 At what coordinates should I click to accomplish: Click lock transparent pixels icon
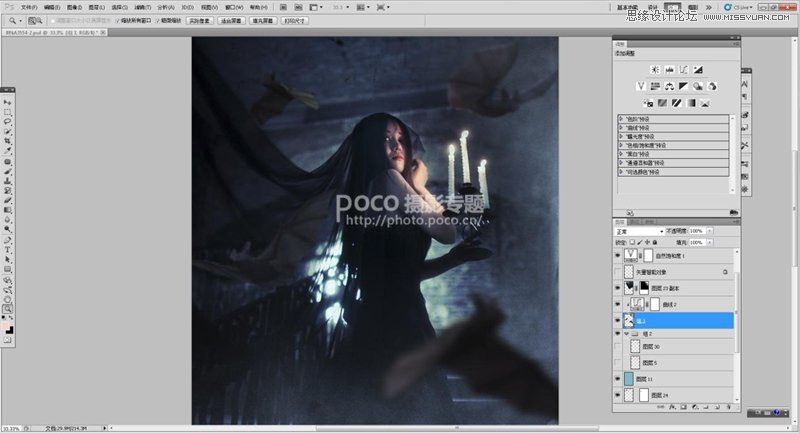tap(632, 242)
